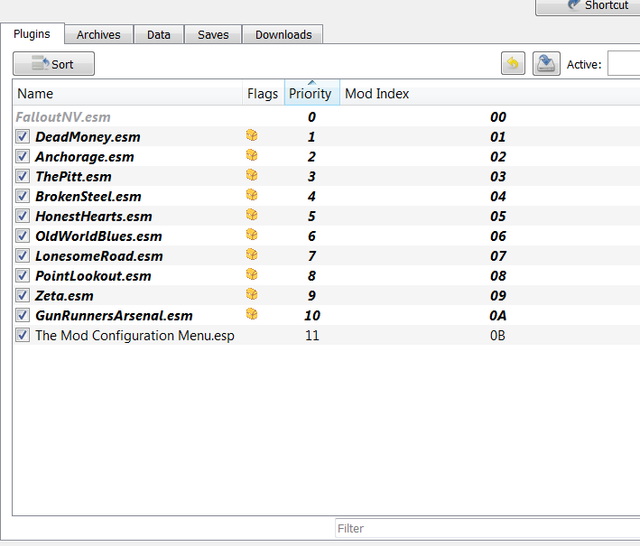Viewport: 640px width, 546px height.
Task: Sort by Mod Index column header
Action: (490, 93)
